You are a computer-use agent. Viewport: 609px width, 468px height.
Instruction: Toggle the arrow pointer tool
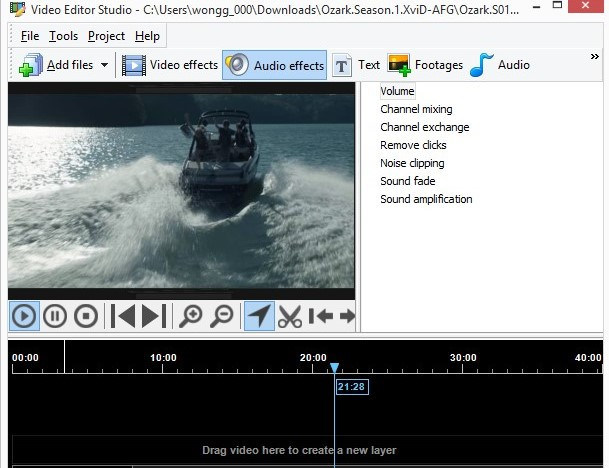259,316
